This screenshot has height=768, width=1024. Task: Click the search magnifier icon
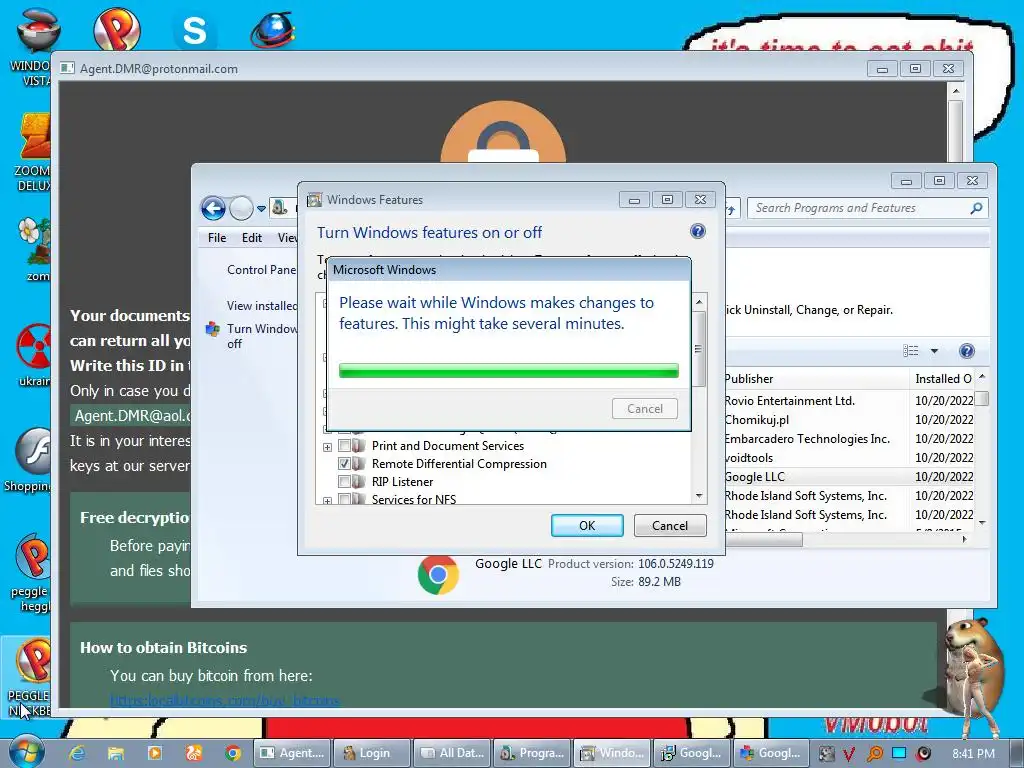976,208
